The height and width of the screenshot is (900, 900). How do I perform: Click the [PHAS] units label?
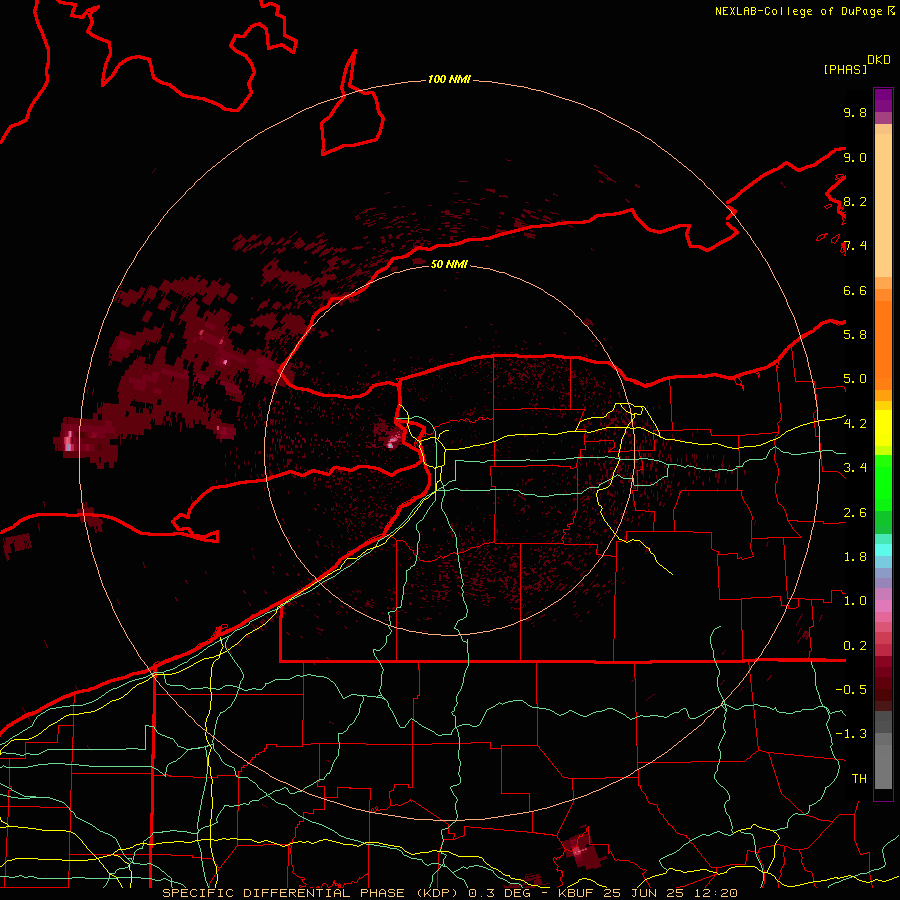845,69
